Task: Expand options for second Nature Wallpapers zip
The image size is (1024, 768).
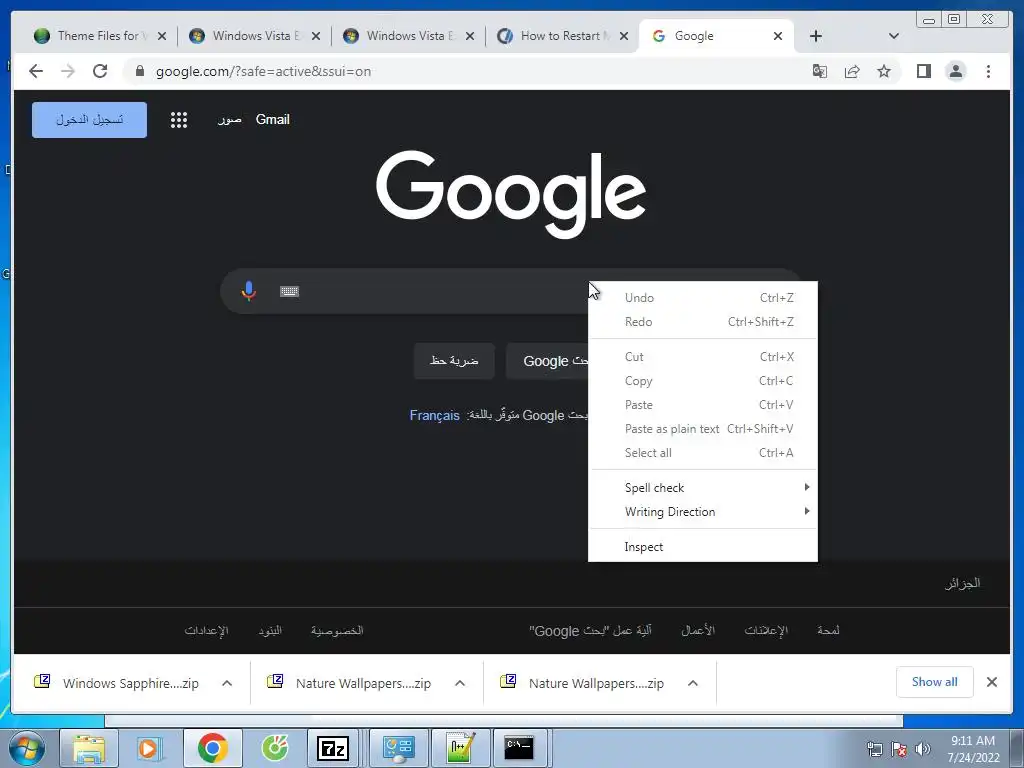Action: point(693,683)
